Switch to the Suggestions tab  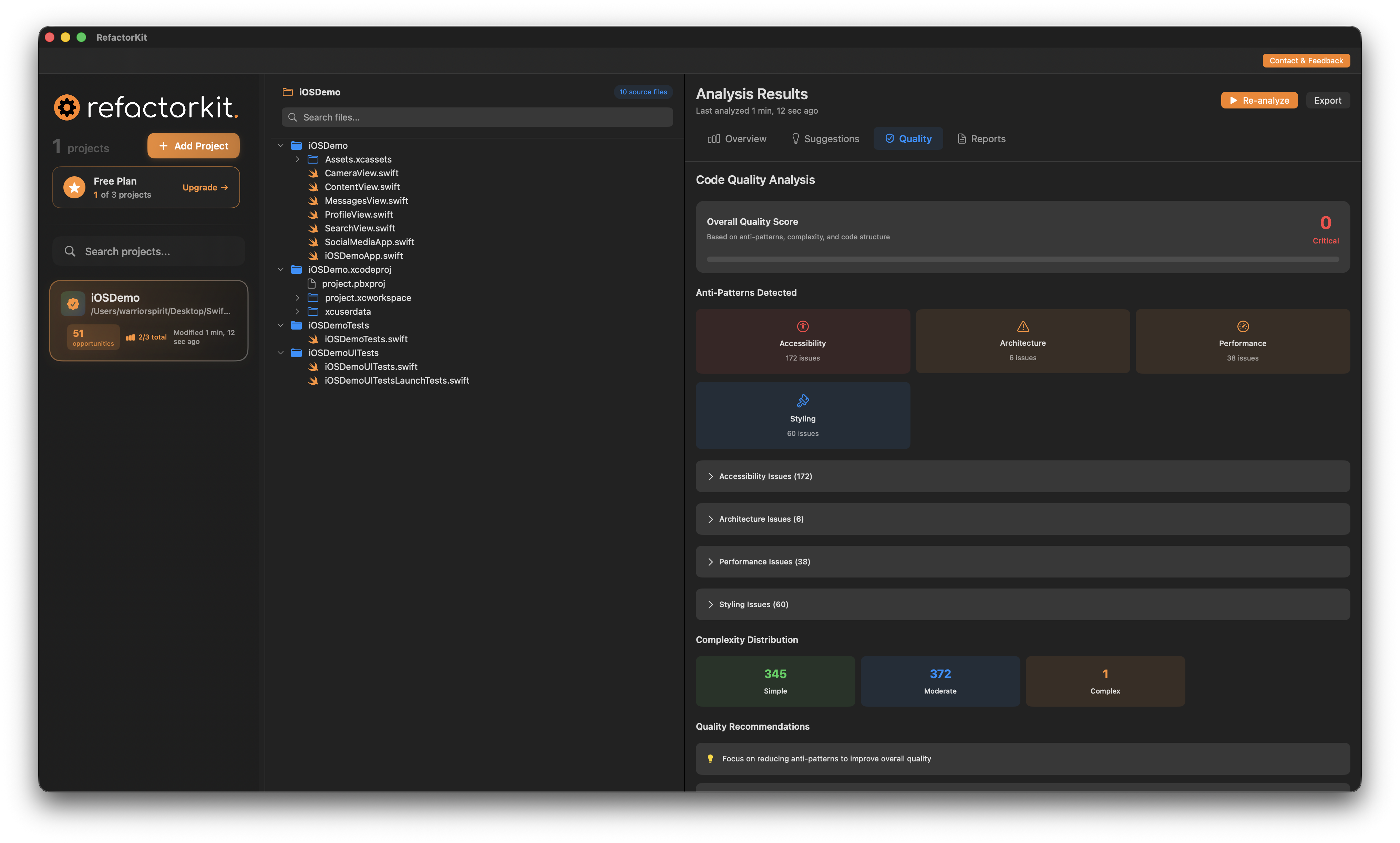pyautogui.click(x=825, y=139)
